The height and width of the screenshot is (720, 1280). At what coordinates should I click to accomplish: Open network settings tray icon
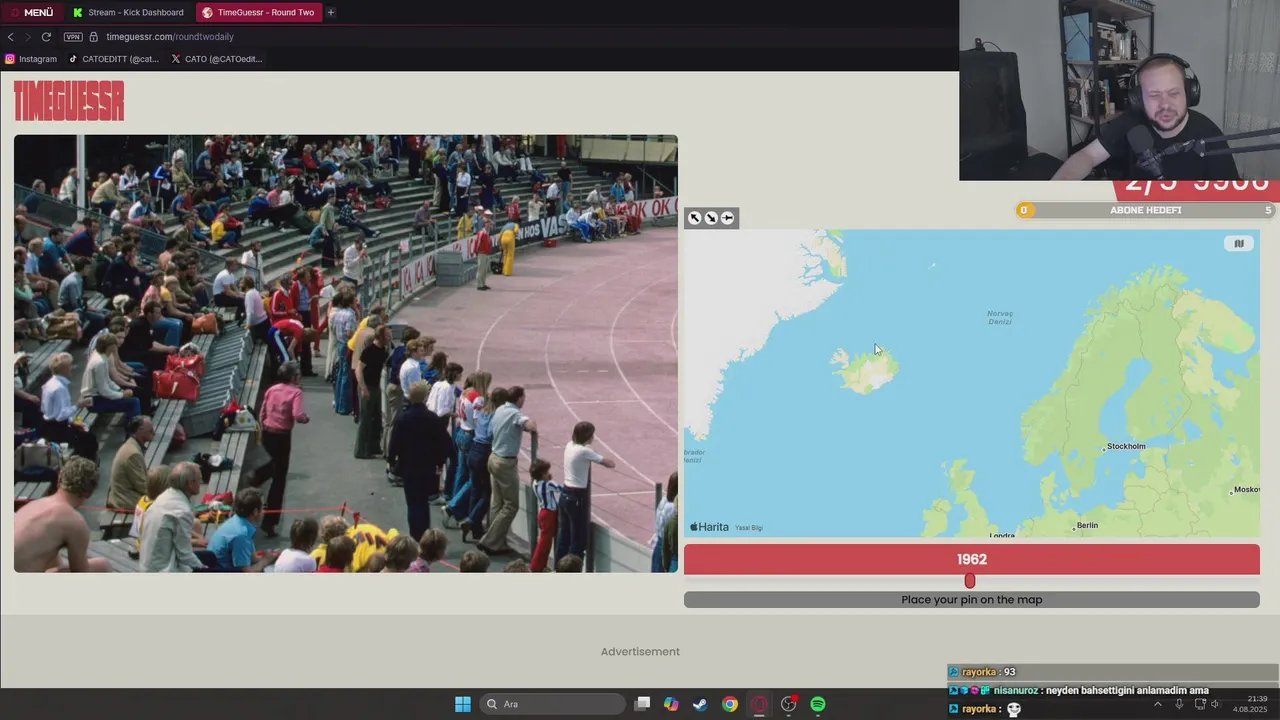tap(1200, 704)
